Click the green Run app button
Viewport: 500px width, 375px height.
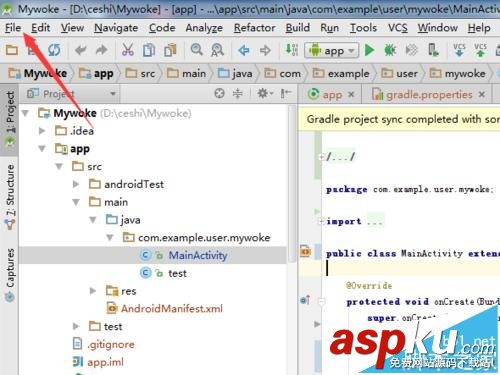pos(369,50)
